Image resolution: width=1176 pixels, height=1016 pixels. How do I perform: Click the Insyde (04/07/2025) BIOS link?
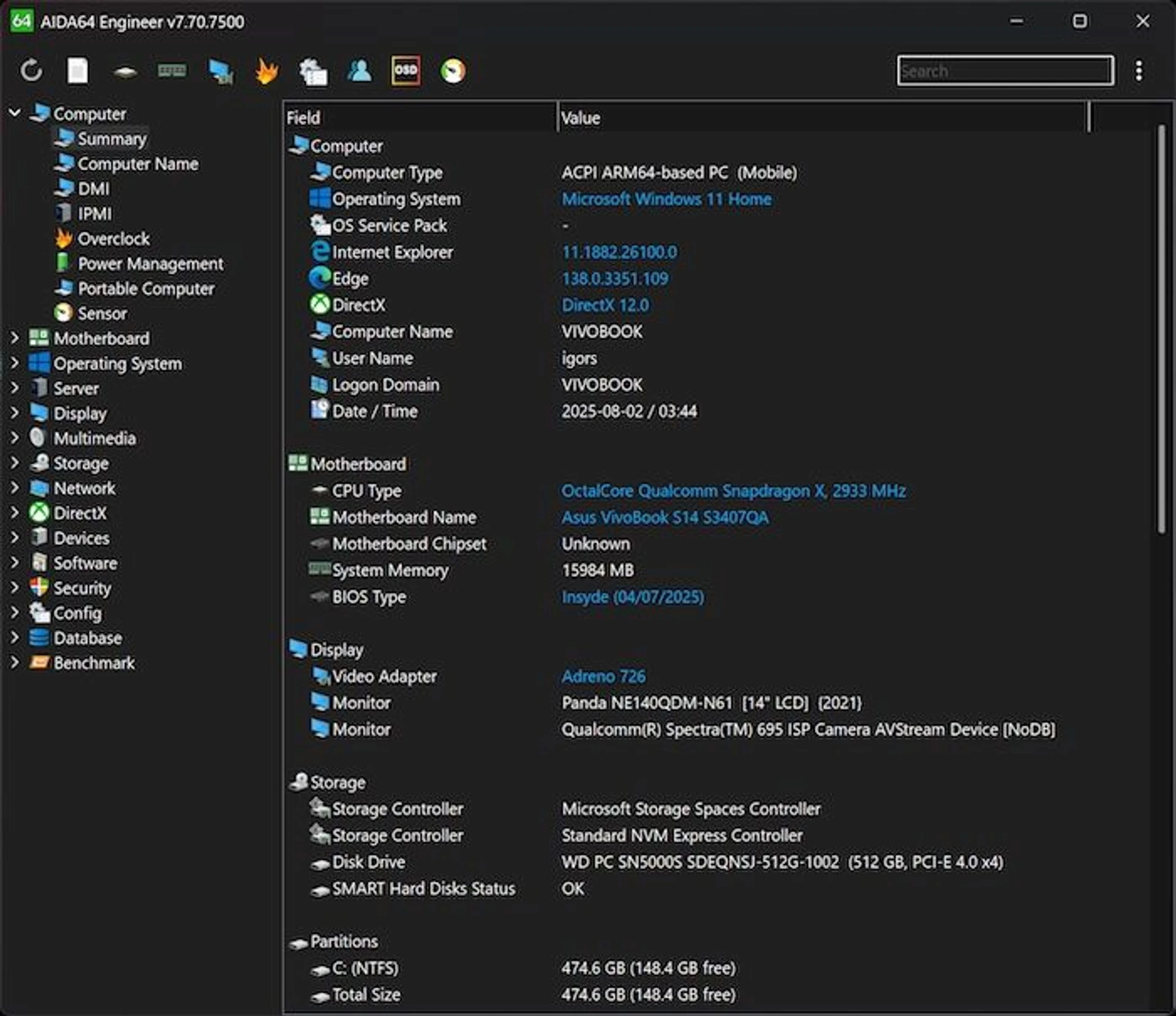pos(633,597)
